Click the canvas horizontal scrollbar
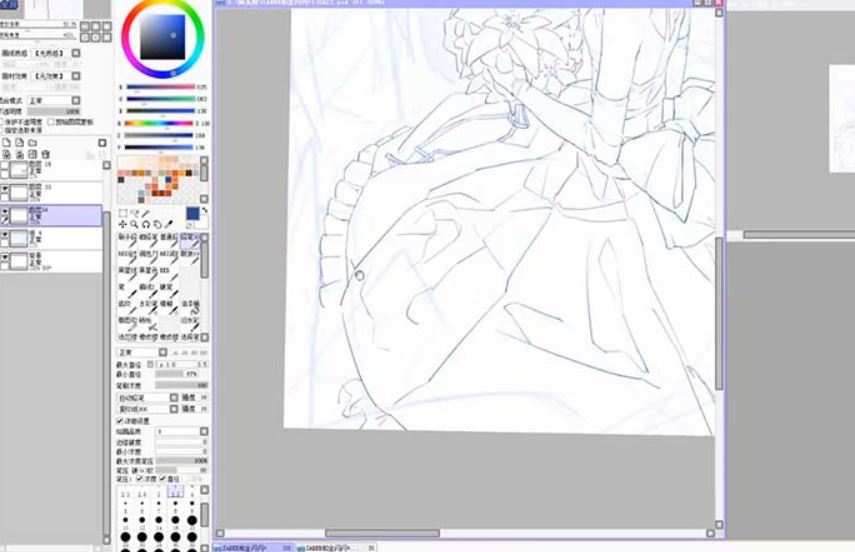This screenshot has height=552, width=855. (380, 533)
